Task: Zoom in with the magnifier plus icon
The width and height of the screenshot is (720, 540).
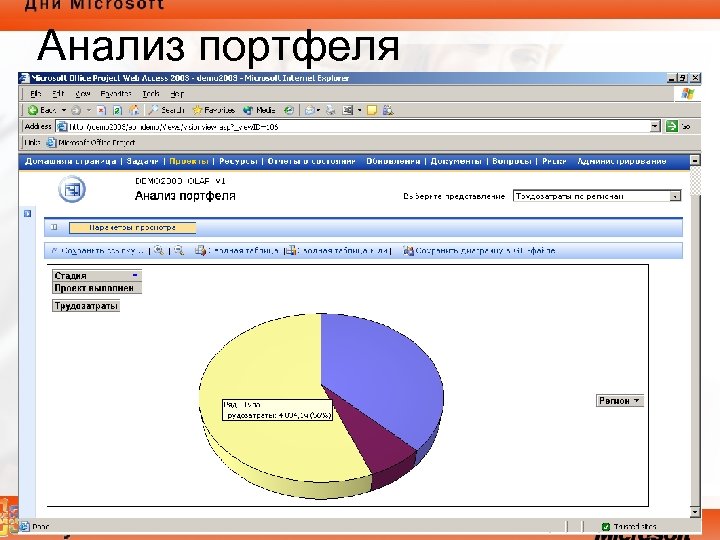Action: tap(159, 250)
